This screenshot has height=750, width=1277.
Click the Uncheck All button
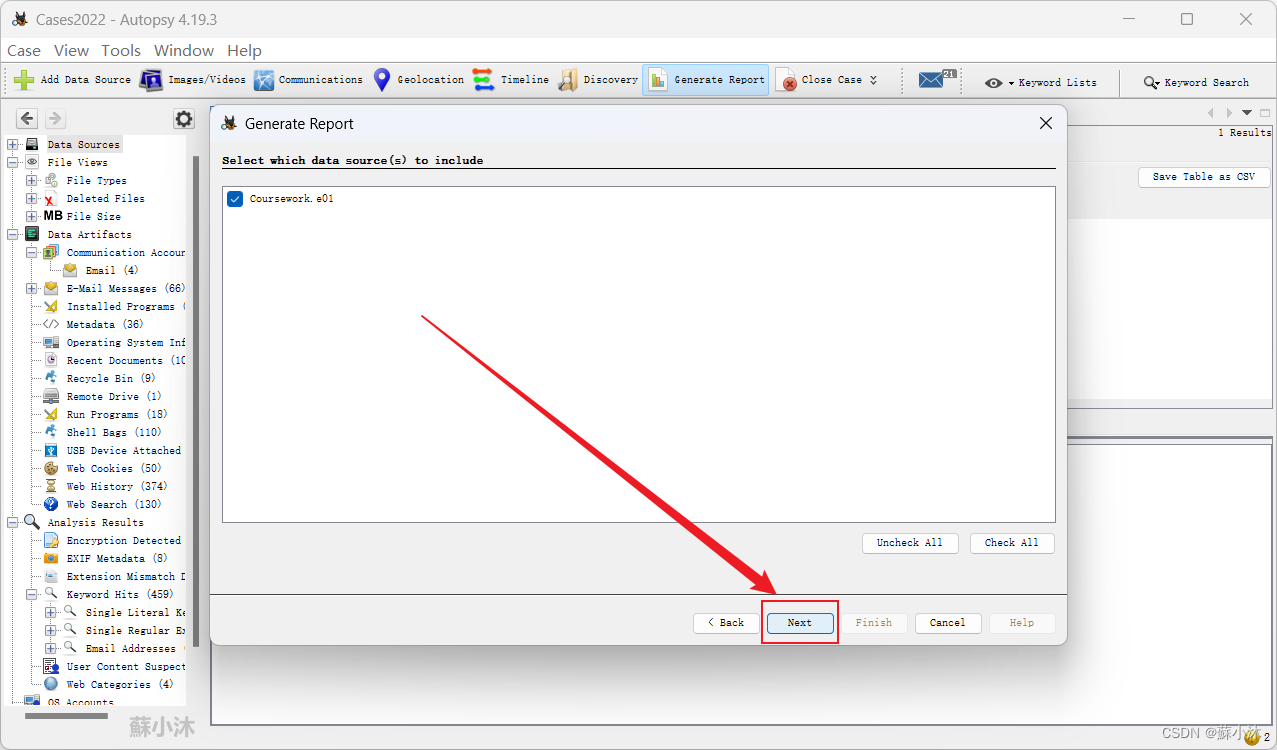(x=910, y=543)
